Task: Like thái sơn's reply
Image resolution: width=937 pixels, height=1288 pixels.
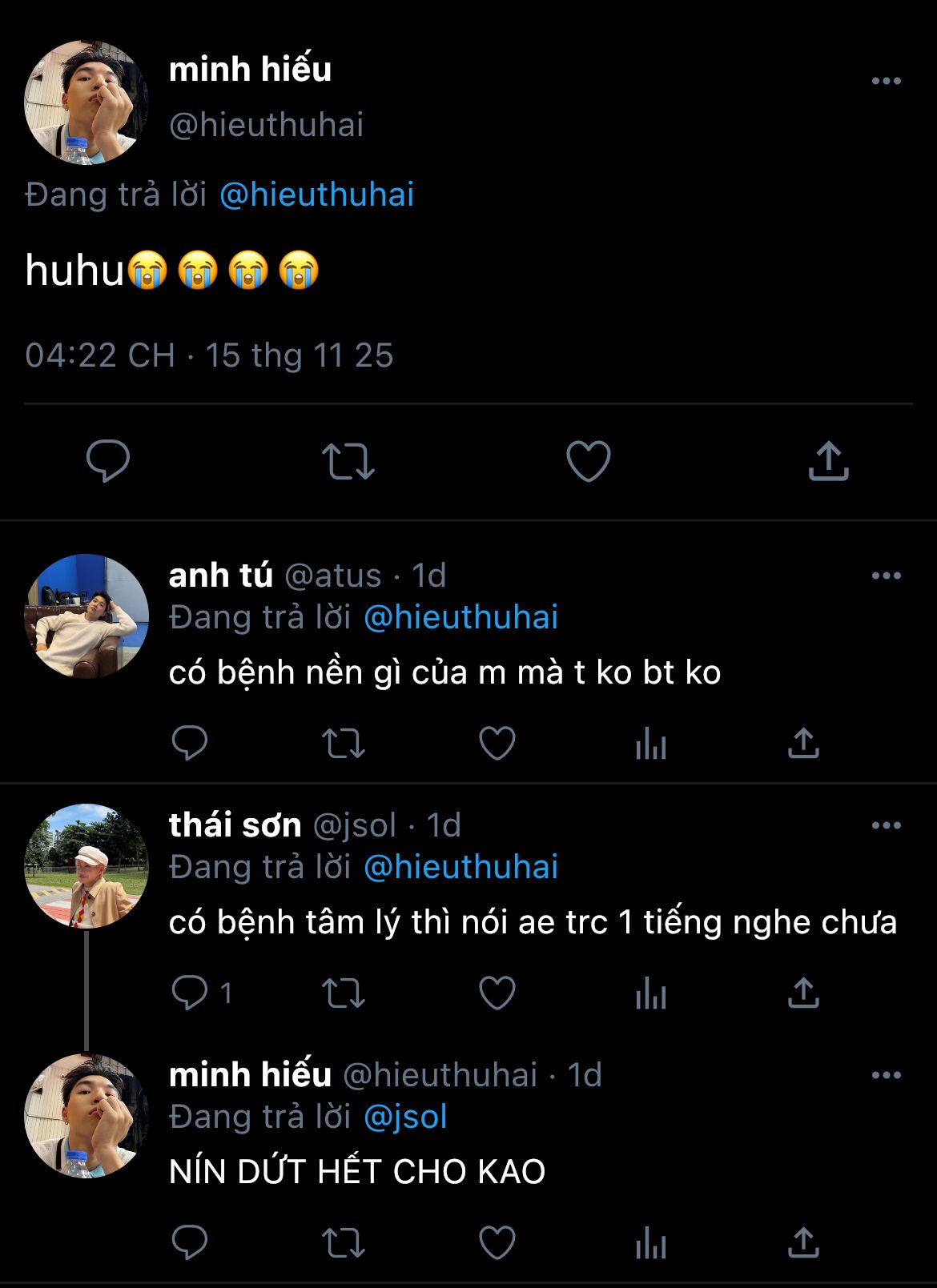Action: [x=497, y=993]
